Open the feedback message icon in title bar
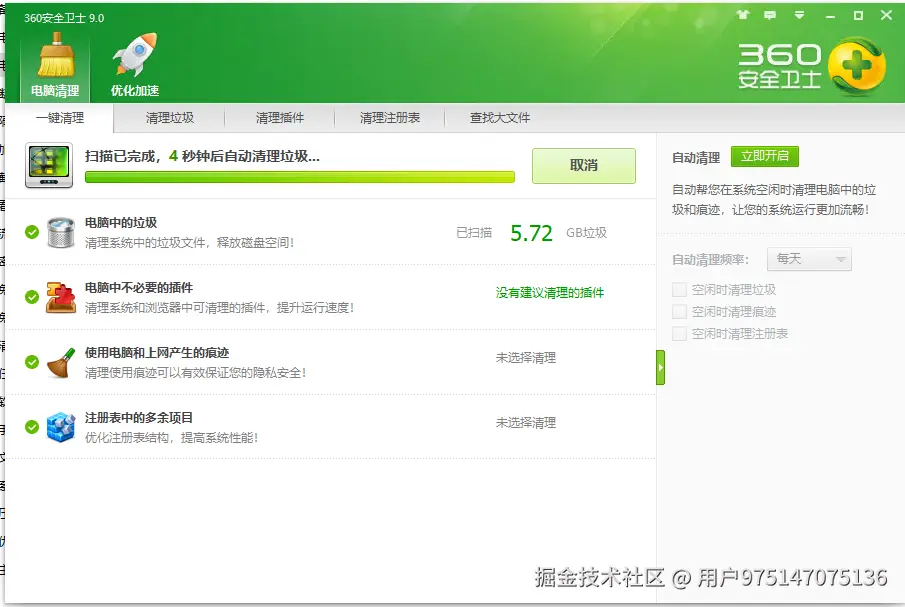 (x=770, y=15)
